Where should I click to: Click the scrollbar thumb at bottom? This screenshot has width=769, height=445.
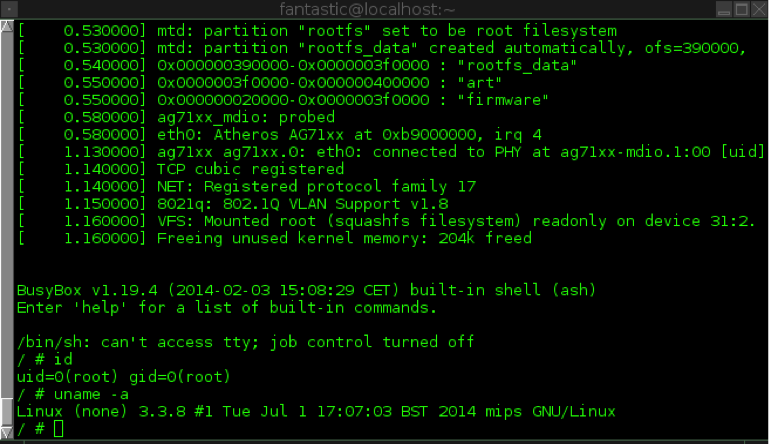click(x=7, y=411)
